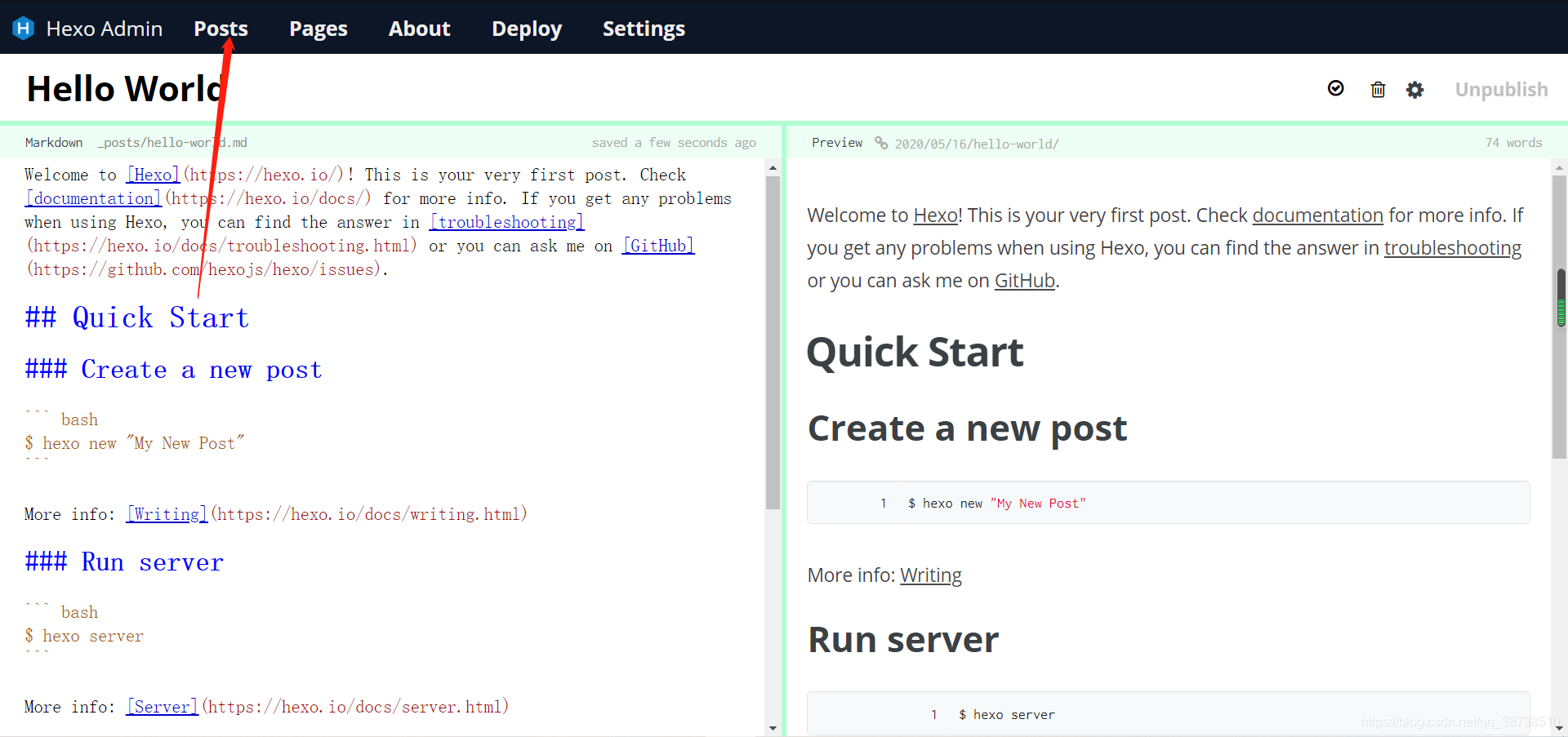Click the 'Quick Start' heading in the preview
Screen dimensions: 1568x737
915,353
